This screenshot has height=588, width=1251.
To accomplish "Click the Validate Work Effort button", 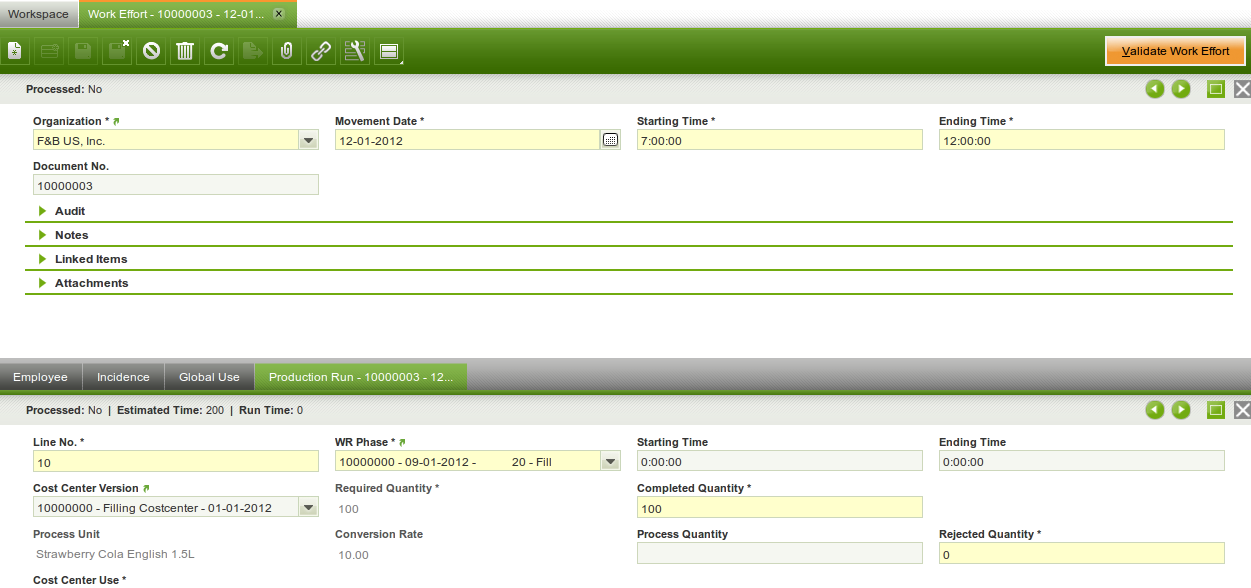I will tap(1175, 51).
